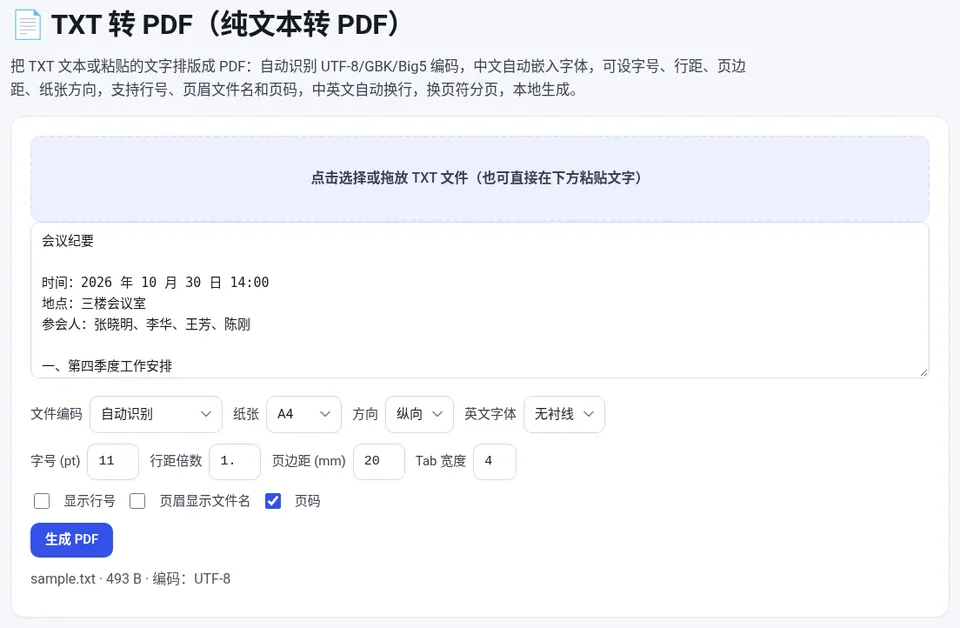
Task: Click the 会议纪要 line in the text area
Action: click(x=68, y=241)
